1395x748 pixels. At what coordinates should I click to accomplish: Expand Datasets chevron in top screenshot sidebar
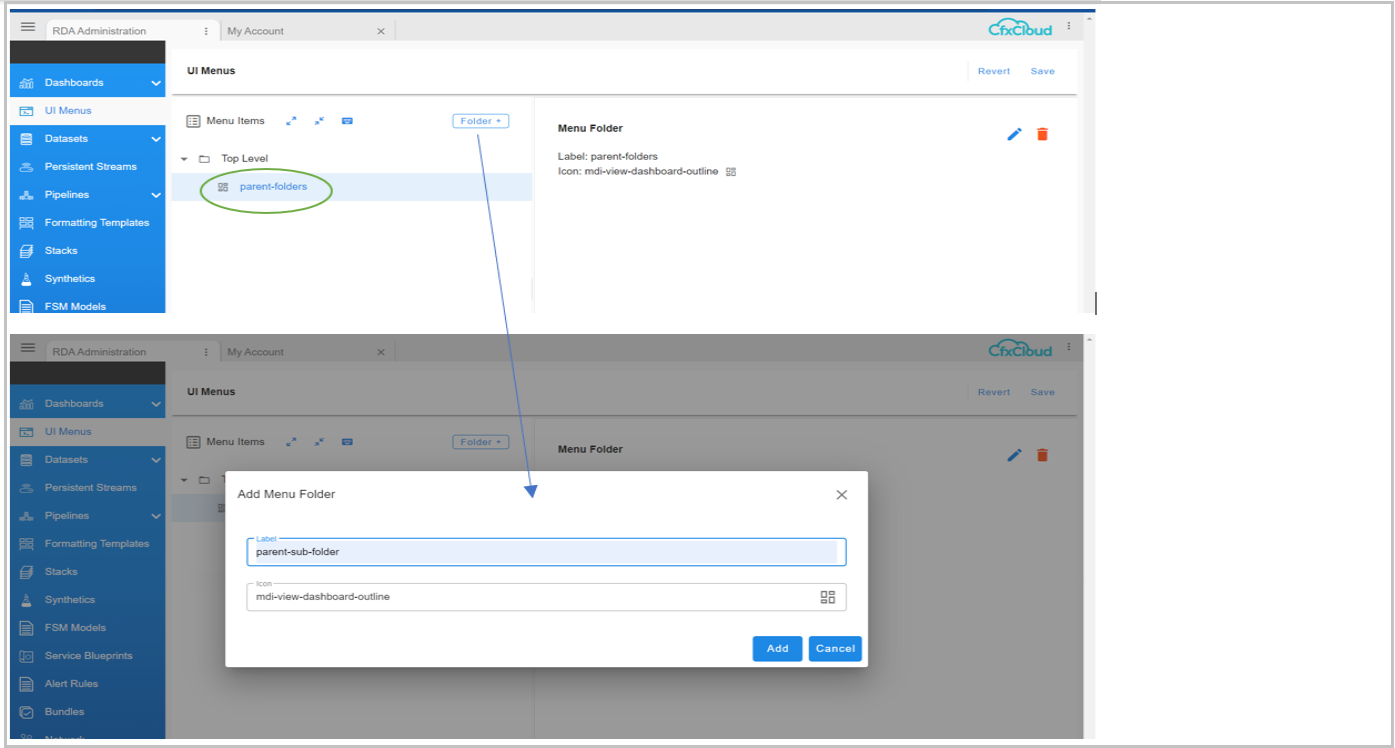[155, 139]
